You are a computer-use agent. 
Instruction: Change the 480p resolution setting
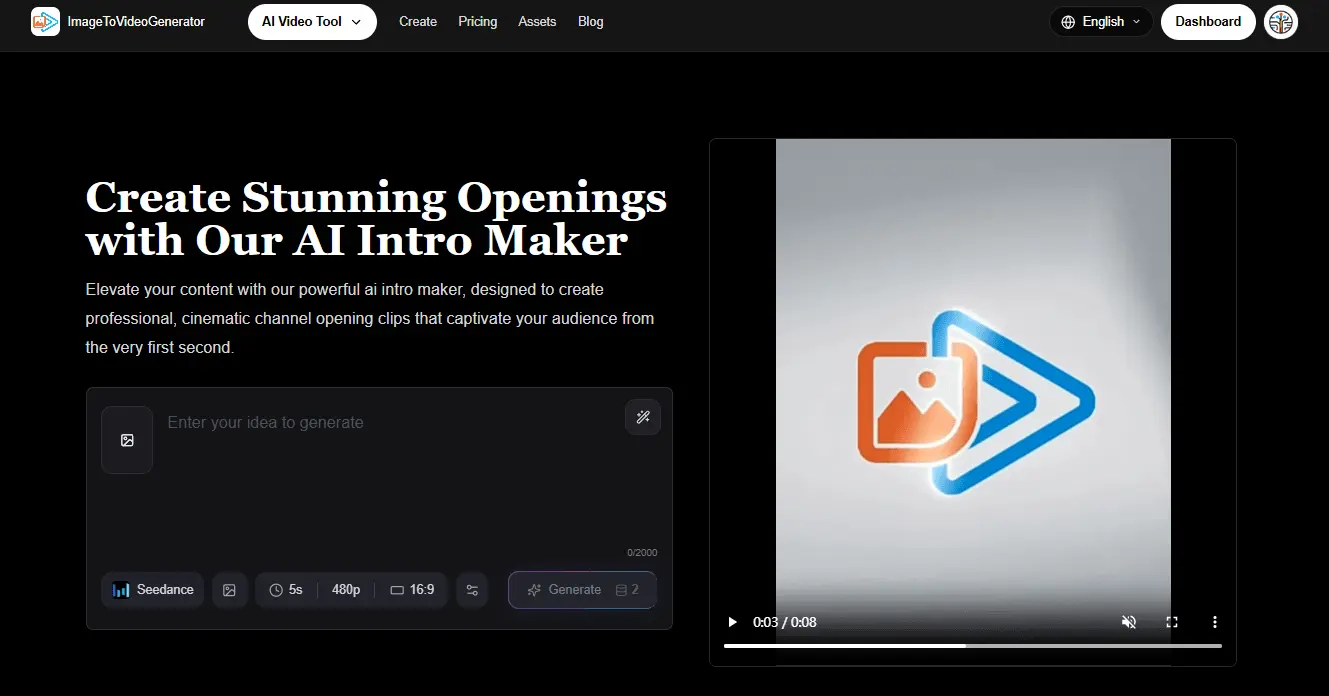(346, 590)
